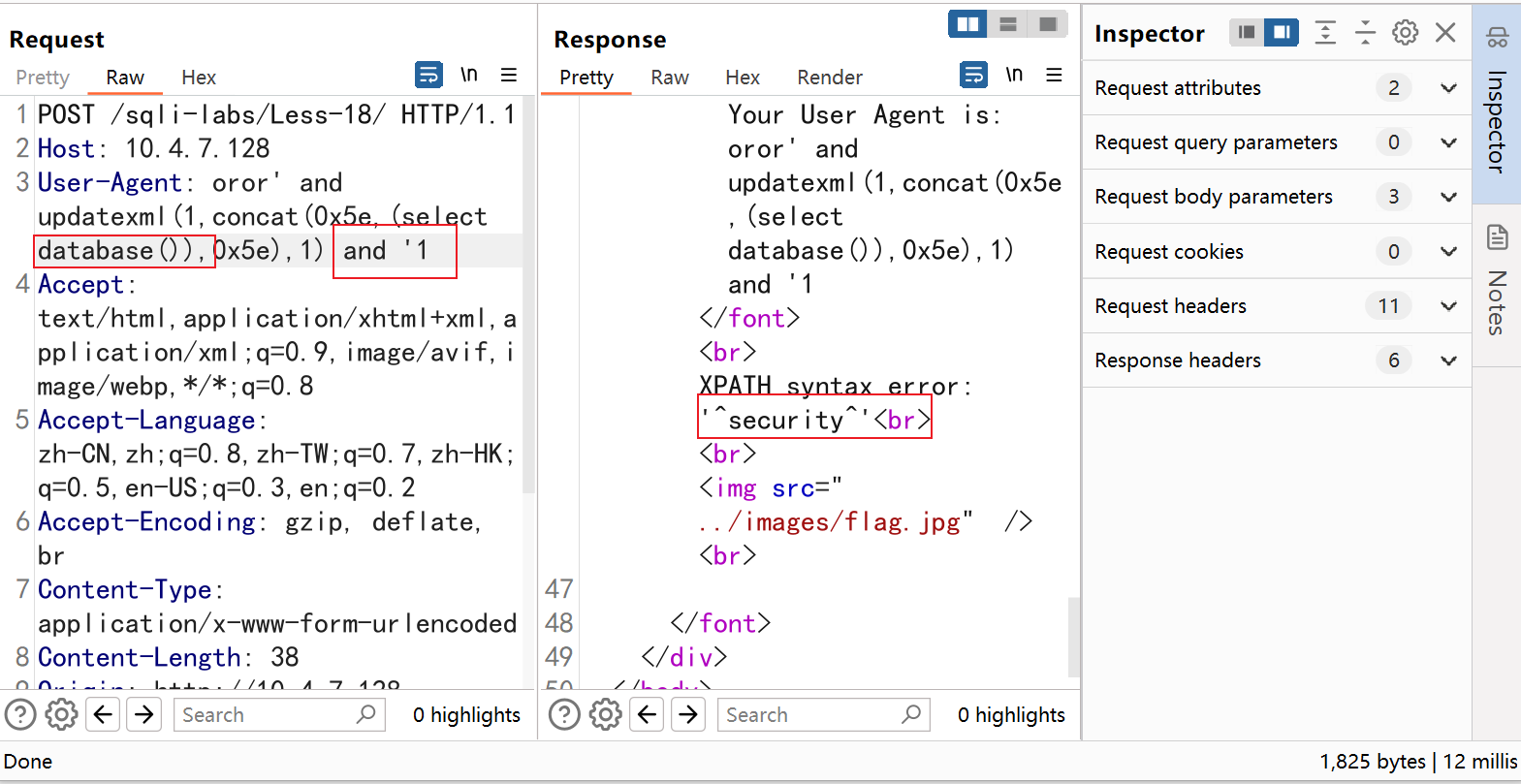Click magnifier icon in Response search
The image size is (1521, 784).
click(911, 715)
